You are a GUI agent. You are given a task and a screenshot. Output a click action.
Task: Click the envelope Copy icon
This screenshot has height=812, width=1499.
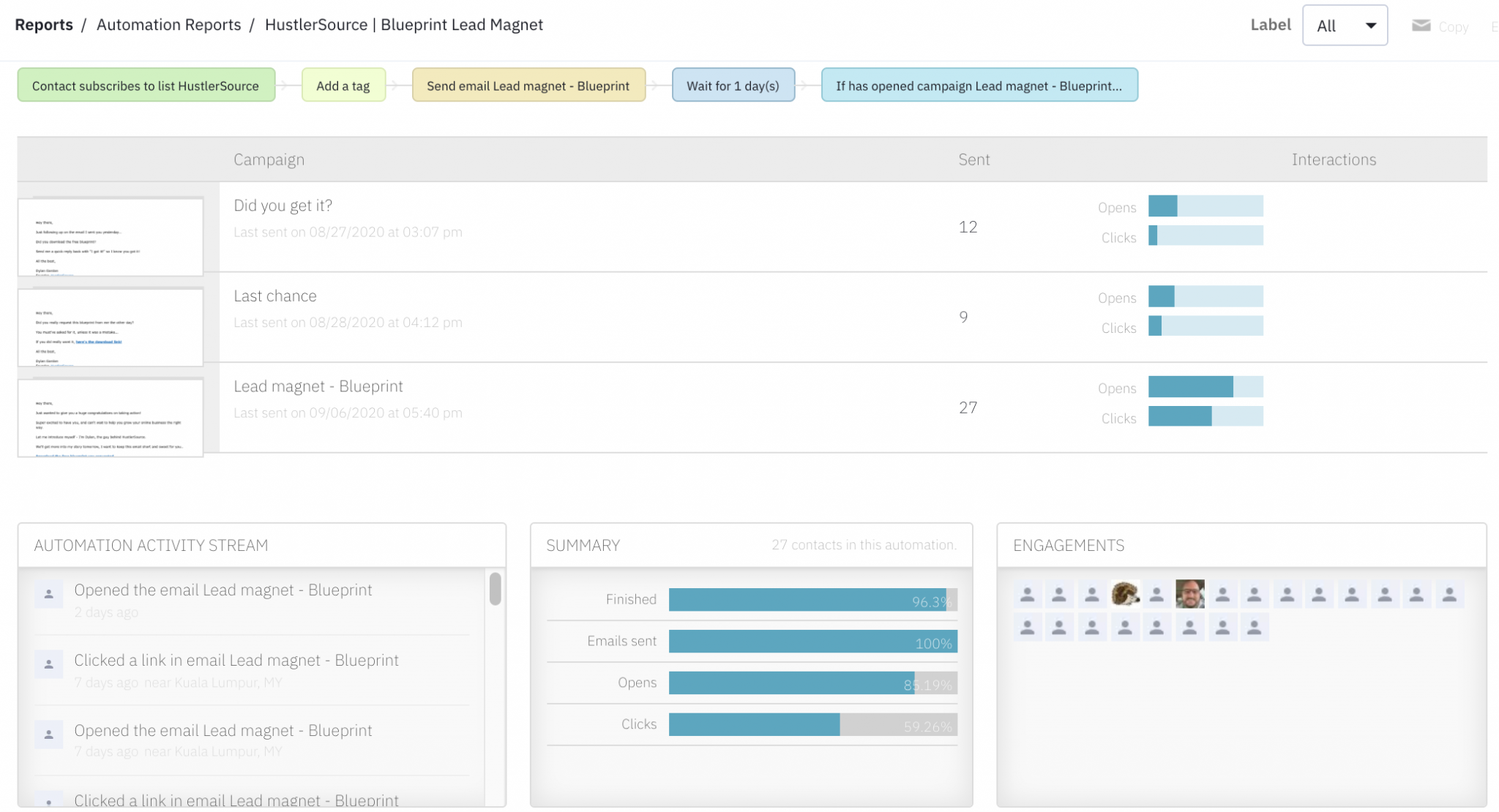1421,26
